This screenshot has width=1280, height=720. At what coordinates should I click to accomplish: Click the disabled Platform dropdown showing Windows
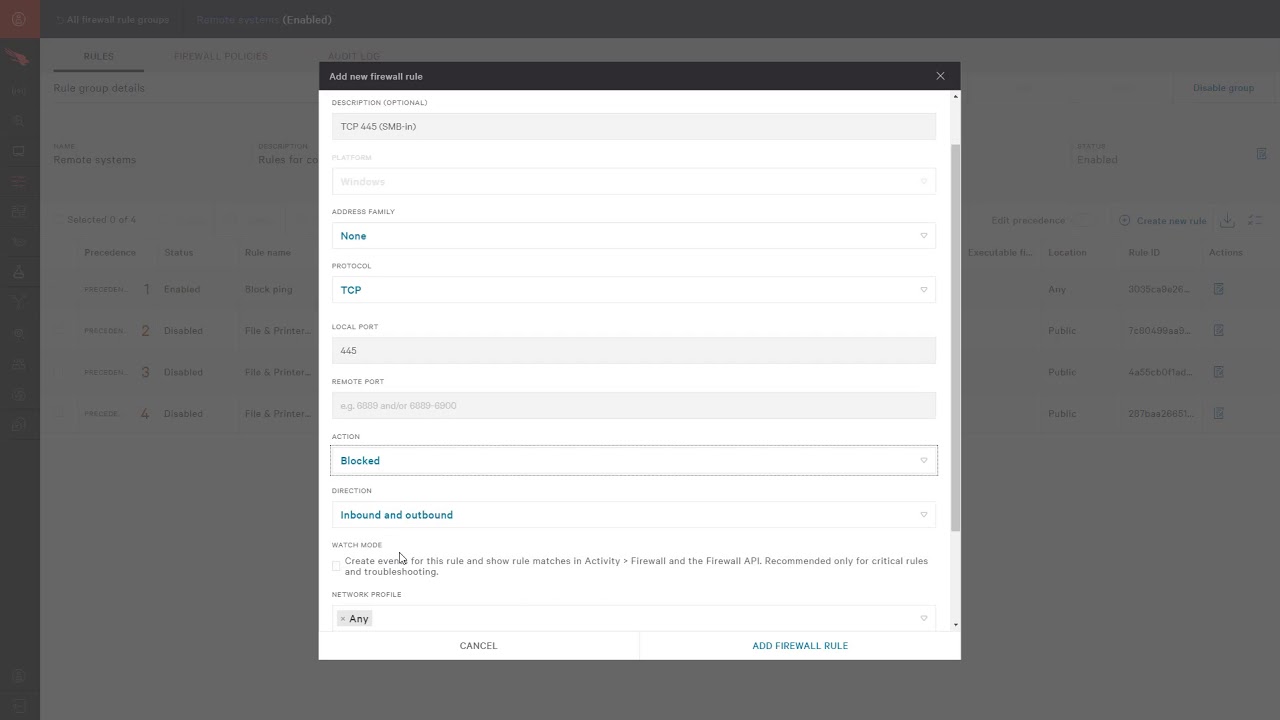(634, 182)
